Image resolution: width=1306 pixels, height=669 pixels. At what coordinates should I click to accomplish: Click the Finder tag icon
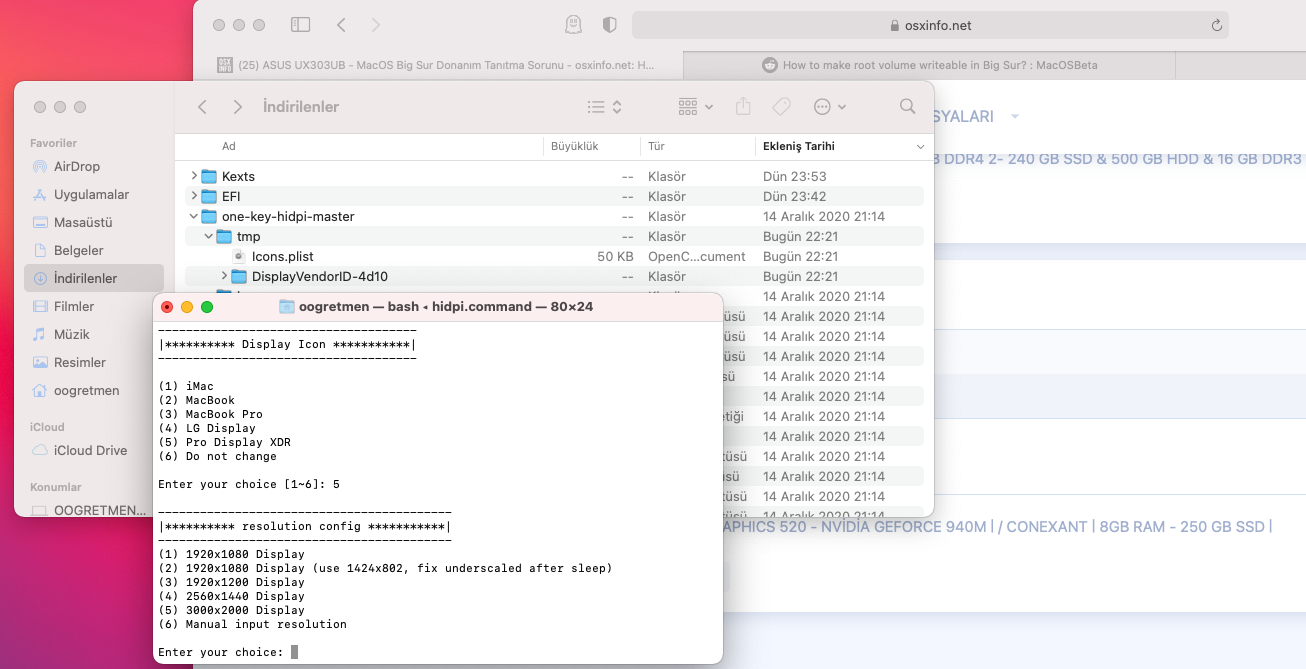(x=782, y=106)
